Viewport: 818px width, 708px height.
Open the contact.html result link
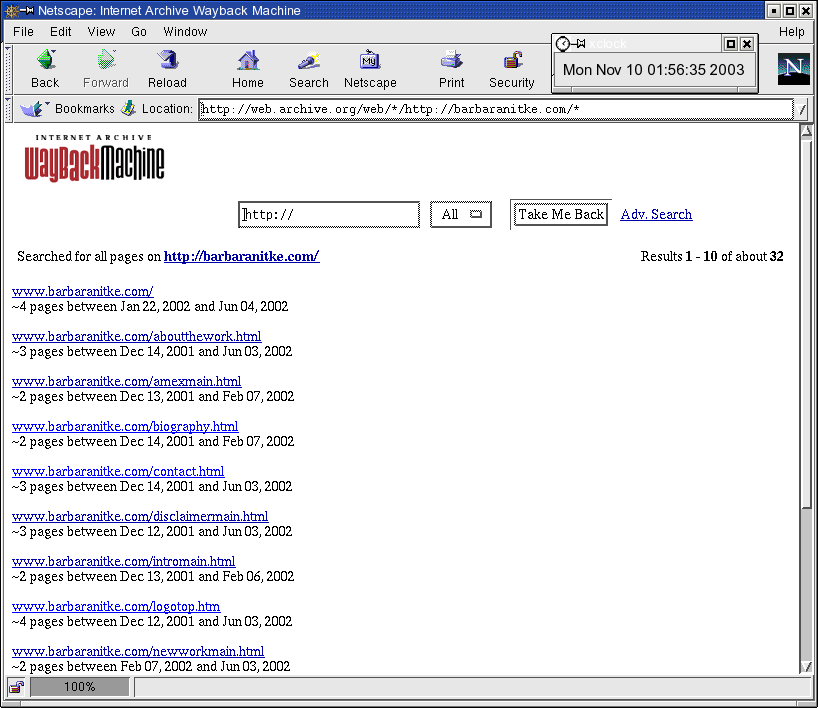pyautogui.click(x=118, y=471)
